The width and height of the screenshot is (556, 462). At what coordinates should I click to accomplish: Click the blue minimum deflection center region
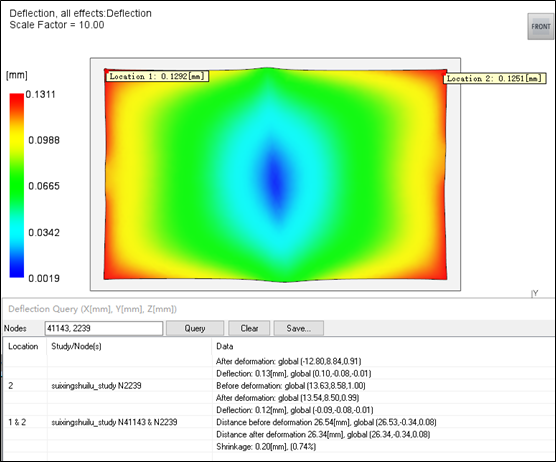(x=276, y=176)
